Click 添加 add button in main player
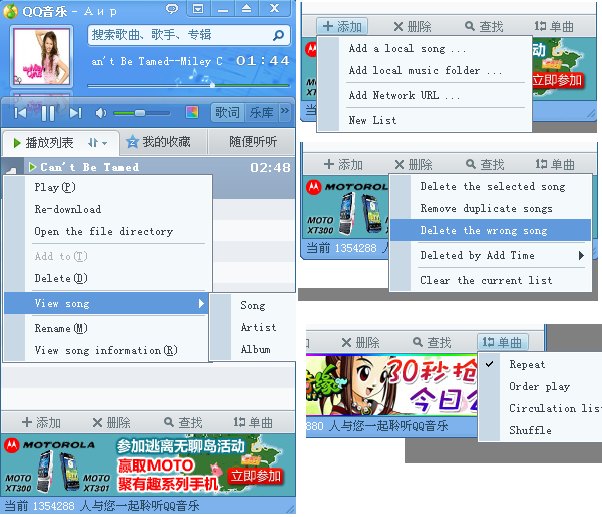 coord(41,423)
